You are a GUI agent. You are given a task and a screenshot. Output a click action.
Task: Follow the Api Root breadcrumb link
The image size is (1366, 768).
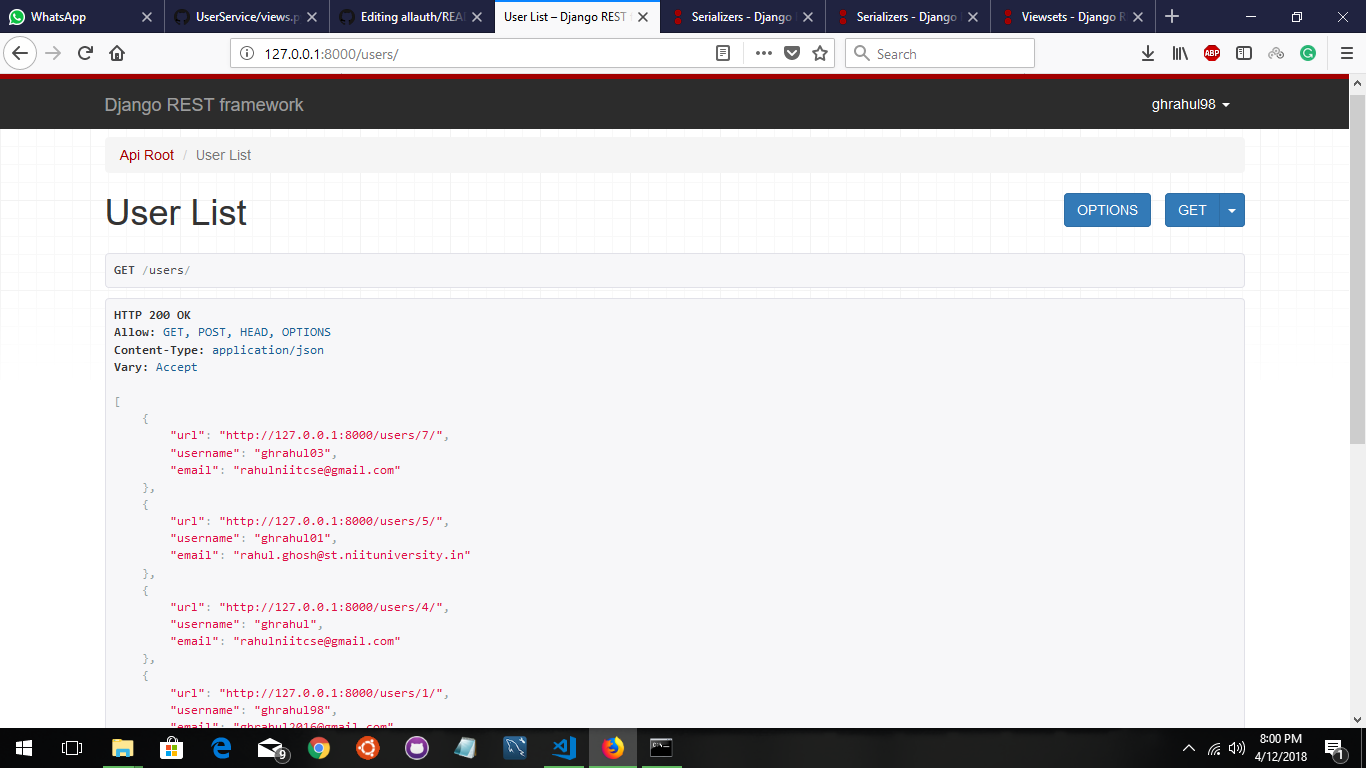pyautogui.click(x=146, y=155)
